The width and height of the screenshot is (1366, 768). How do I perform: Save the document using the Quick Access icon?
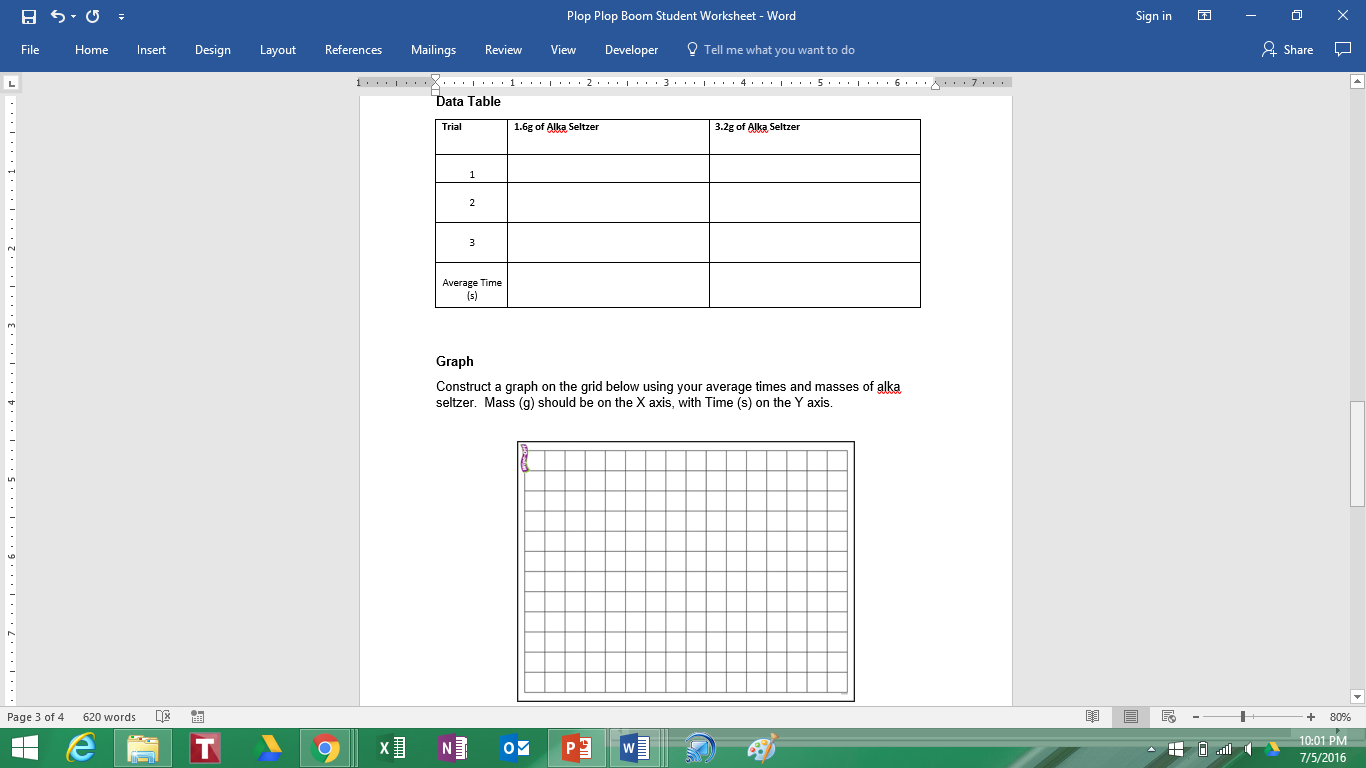(28, 16)
